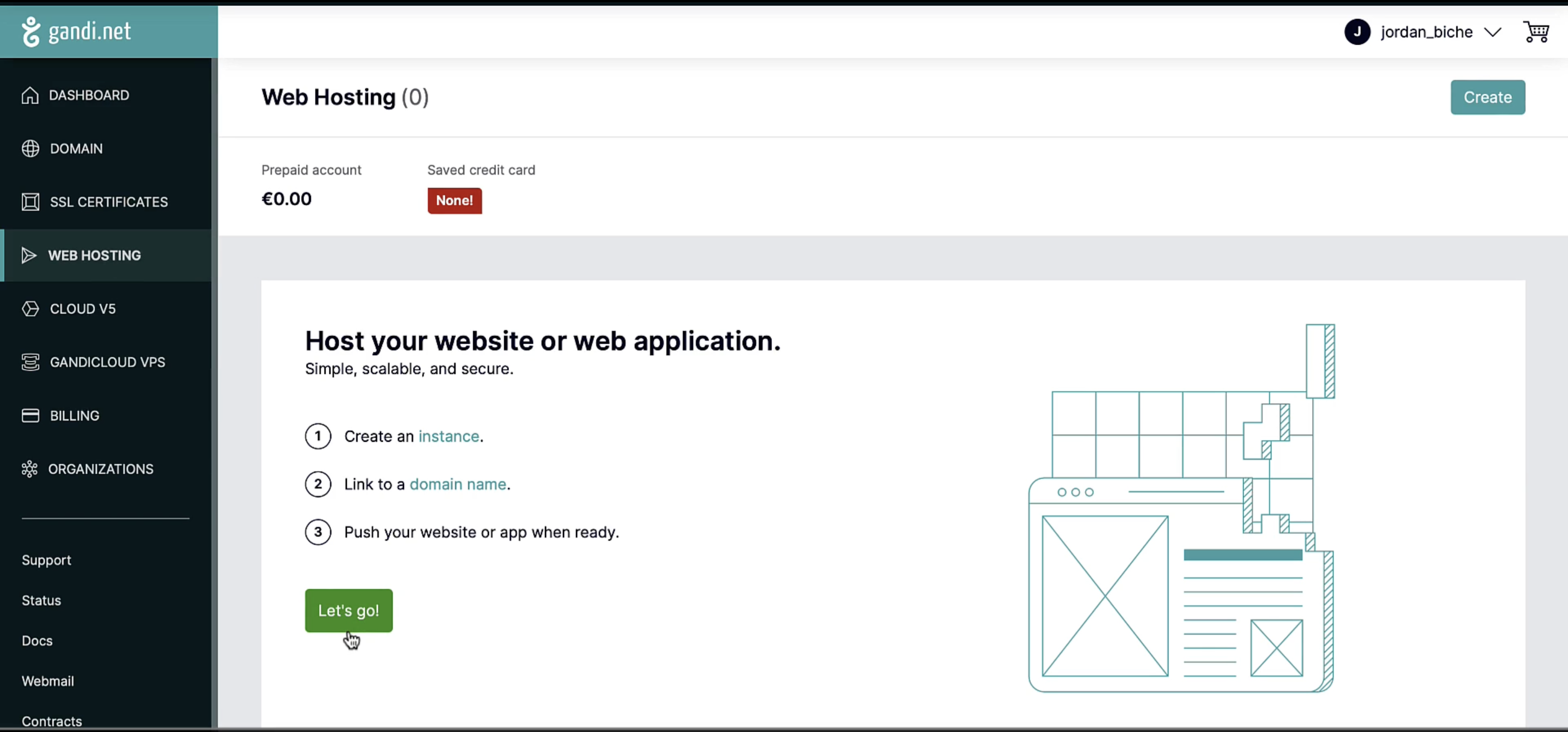The image size is (1568, 732).
Task: Open the DASHBOARD menu item
Action: 106,96
